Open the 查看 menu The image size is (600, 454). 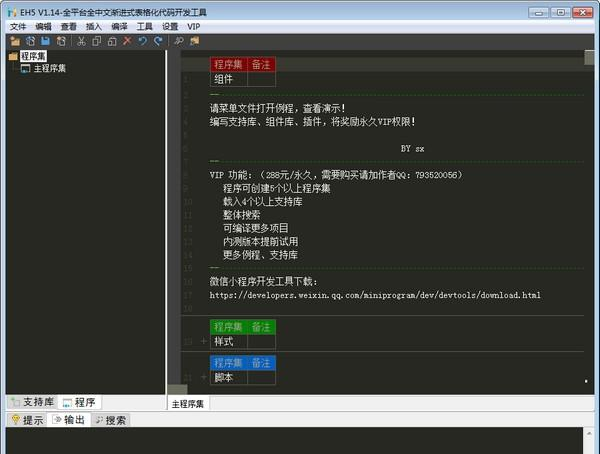pyautogui.click(x=68, y=26)
